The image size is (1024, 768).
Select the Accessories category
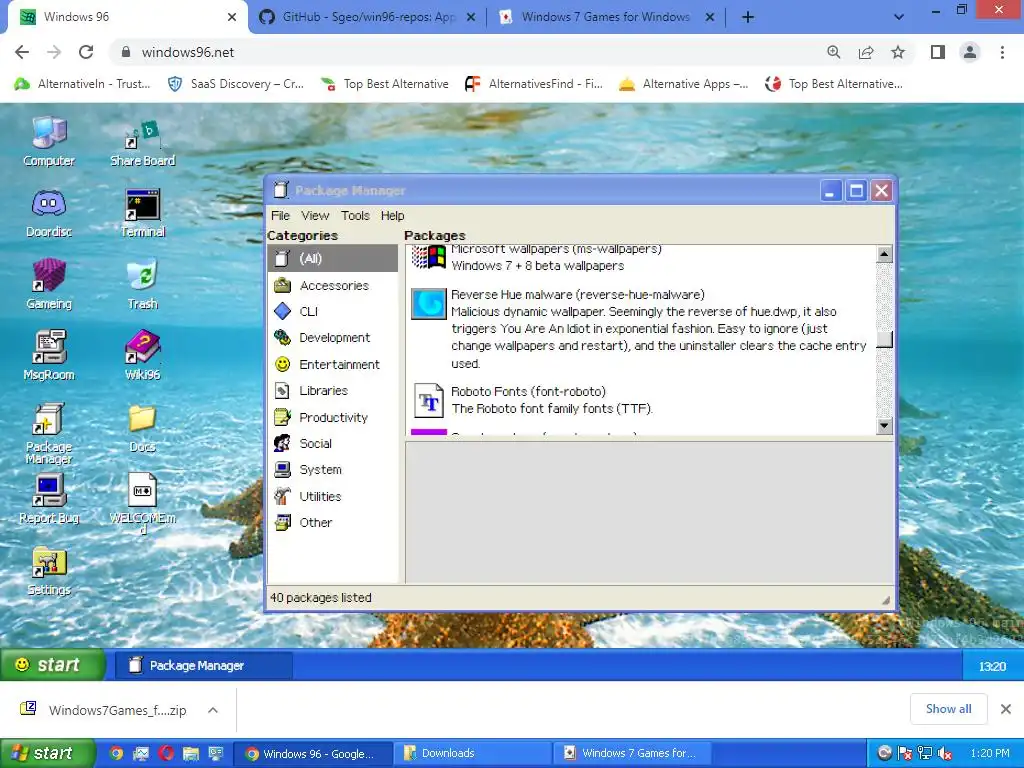(x=332, y=285)
